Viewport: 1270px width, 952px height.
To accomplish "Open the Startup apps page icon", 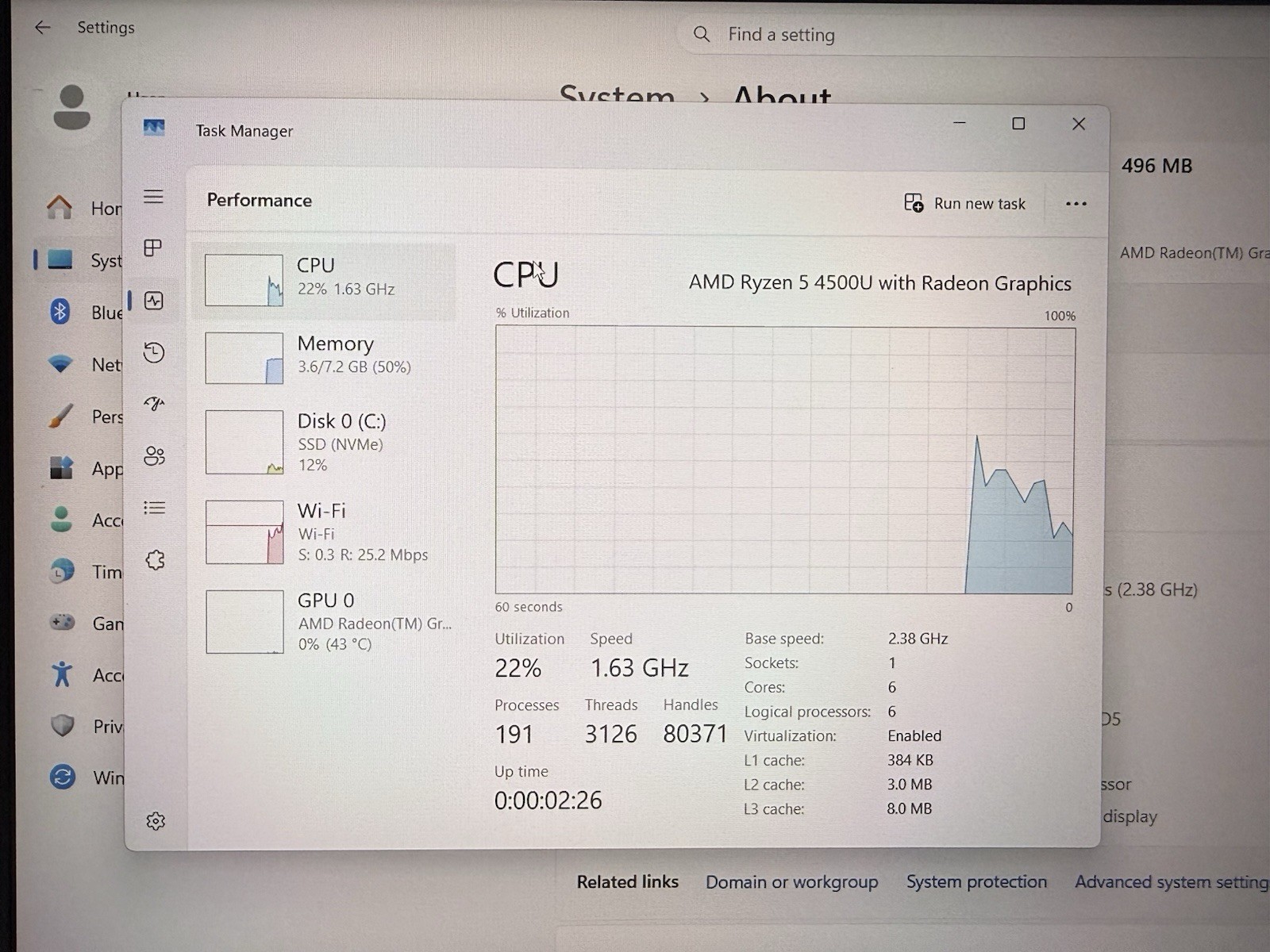I will coord(154,404).
